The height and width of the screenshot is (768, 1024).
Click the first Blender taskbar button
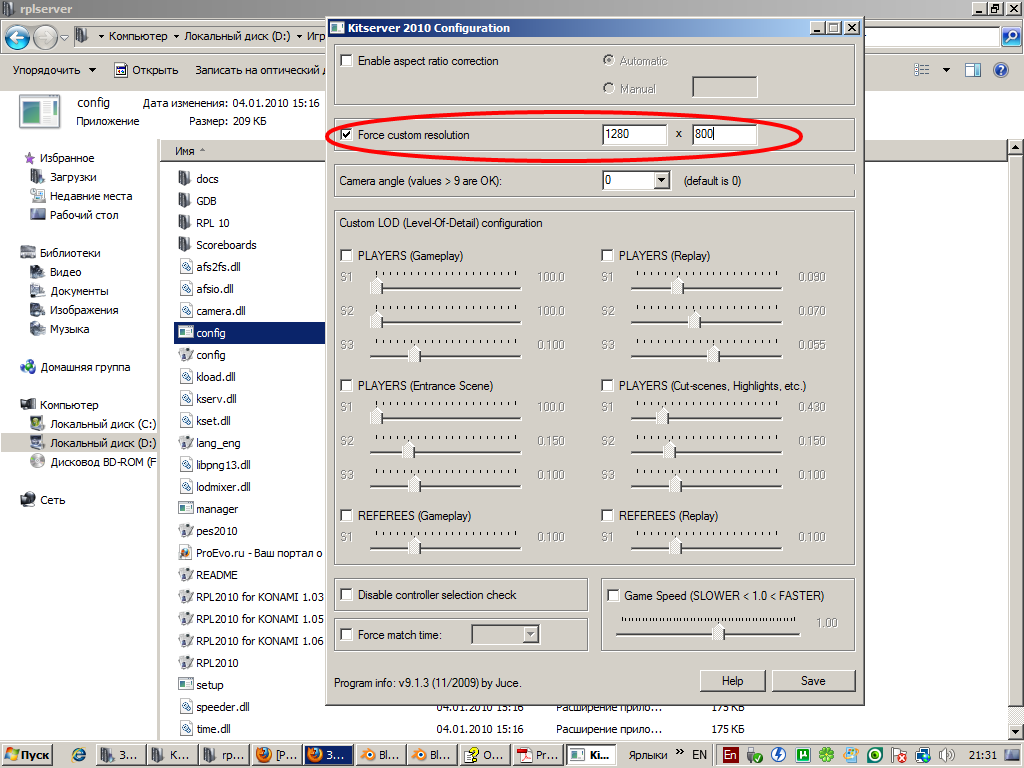(x=381, y=755)
